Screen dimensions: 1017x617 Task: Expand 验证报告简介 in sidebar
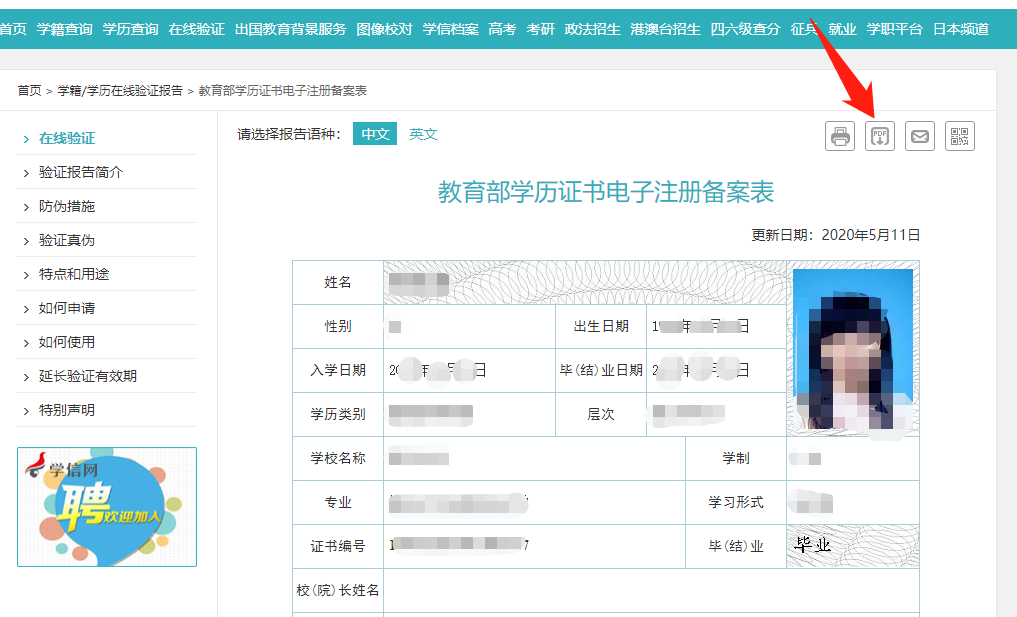pyautogui.click(x=81, y=172)
